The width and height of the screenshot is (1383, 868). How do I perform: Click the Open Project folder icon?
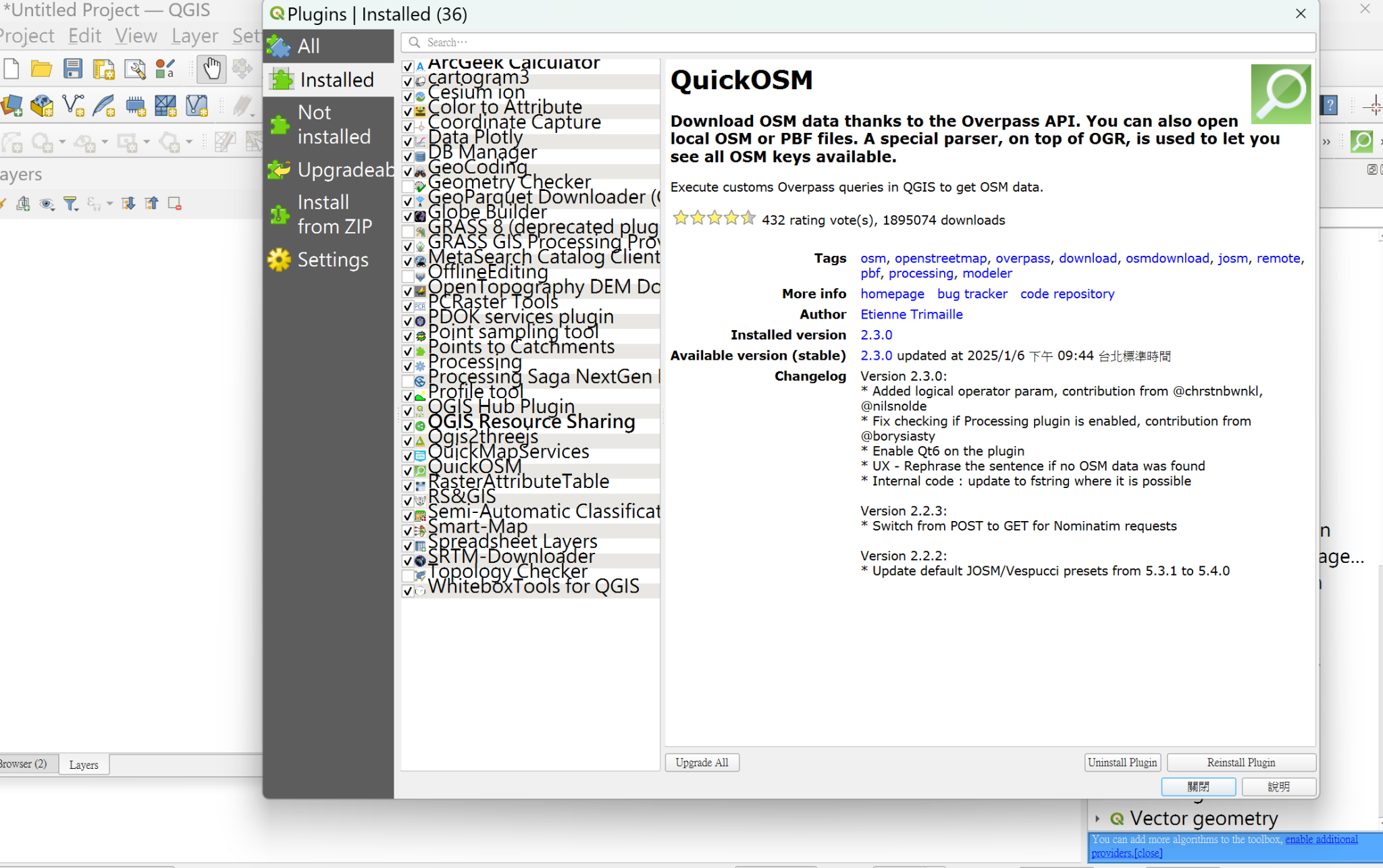[x=41, y=69]
